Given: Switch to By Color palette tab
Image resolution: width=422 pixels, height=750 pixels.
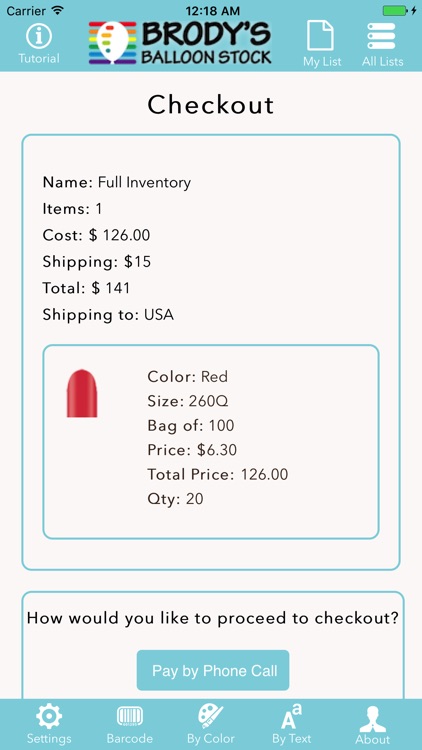Looking at the screenshot, I should pos(211,724).
